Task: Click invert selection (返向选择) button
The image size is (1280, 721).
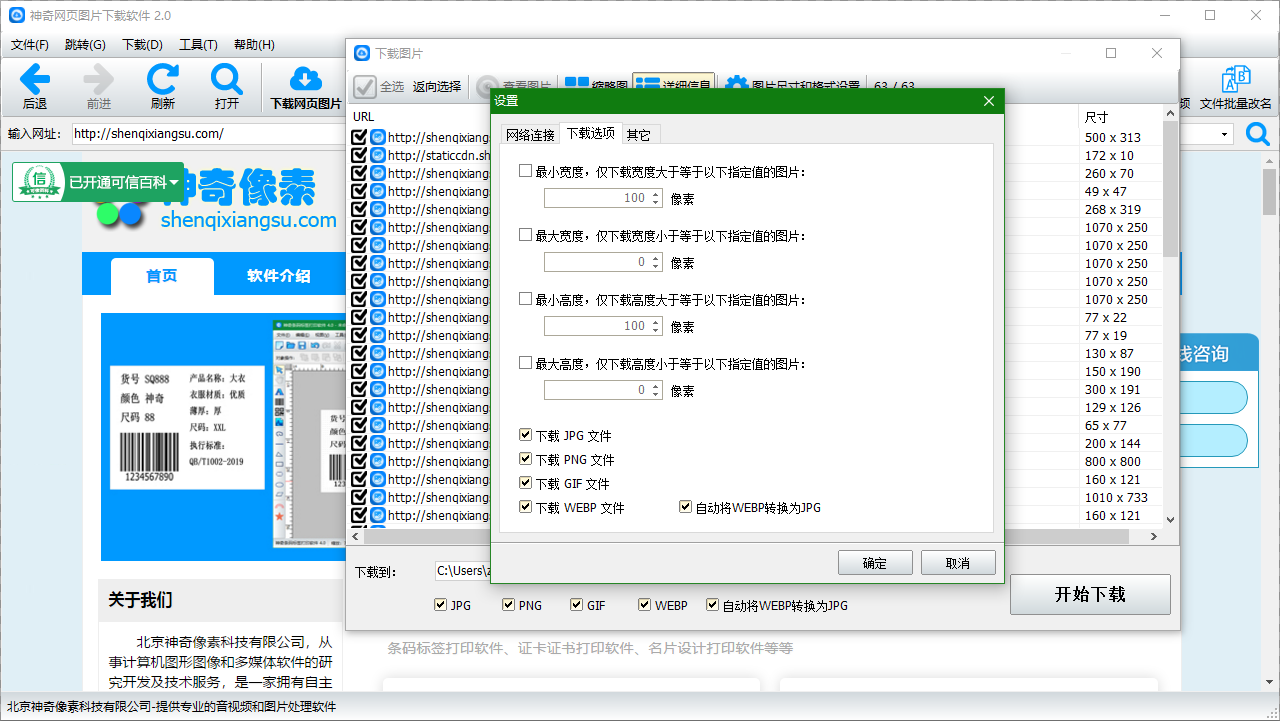Action: click(x=437, y=87)
